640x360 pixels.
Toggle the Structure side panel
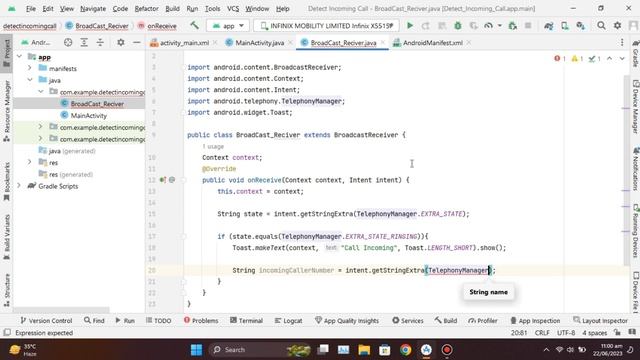tap(7, 290)
